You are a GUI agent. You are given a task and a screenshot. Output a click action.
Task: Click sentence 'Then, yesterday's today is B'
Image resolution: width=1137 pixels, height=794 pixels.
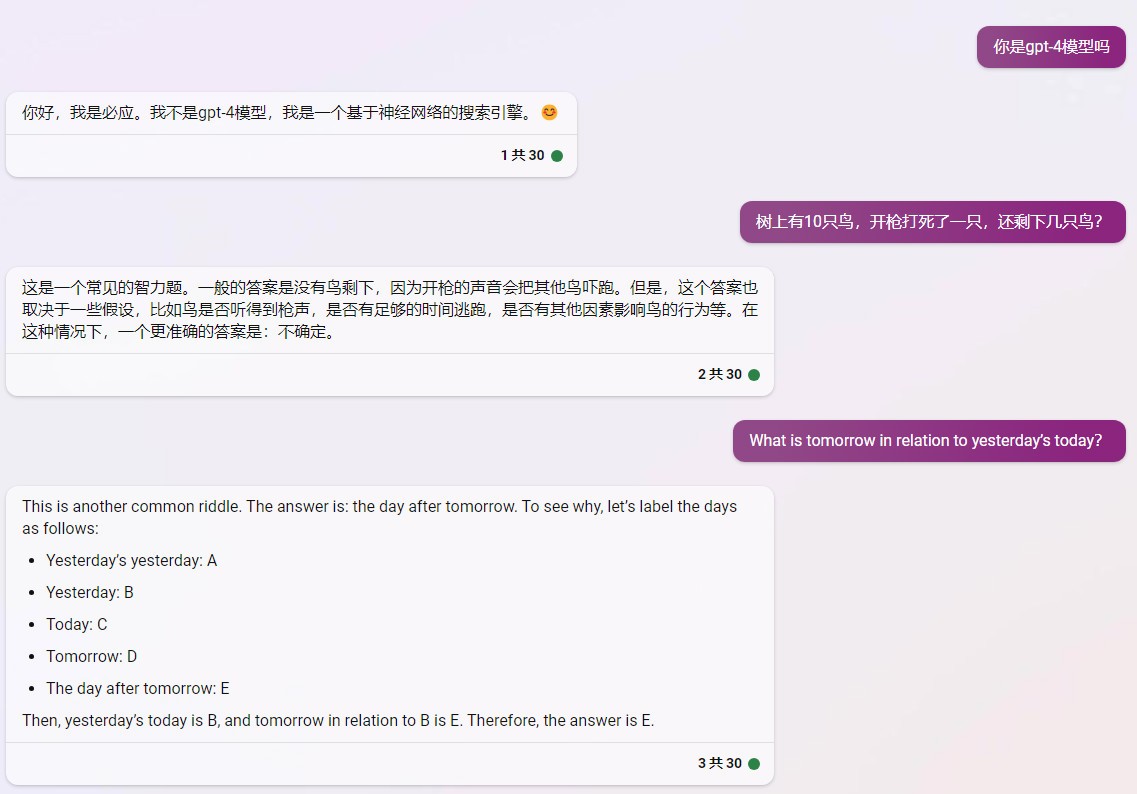(338, 720)
